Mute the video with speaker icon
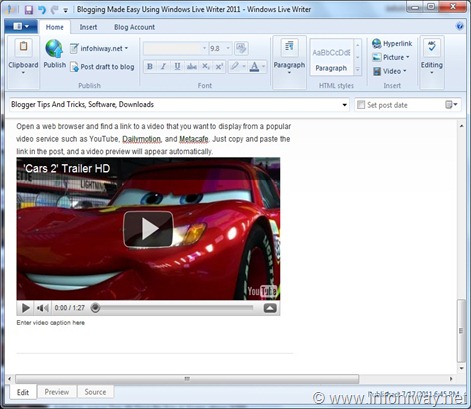The image size is (471, 409). 43,308
